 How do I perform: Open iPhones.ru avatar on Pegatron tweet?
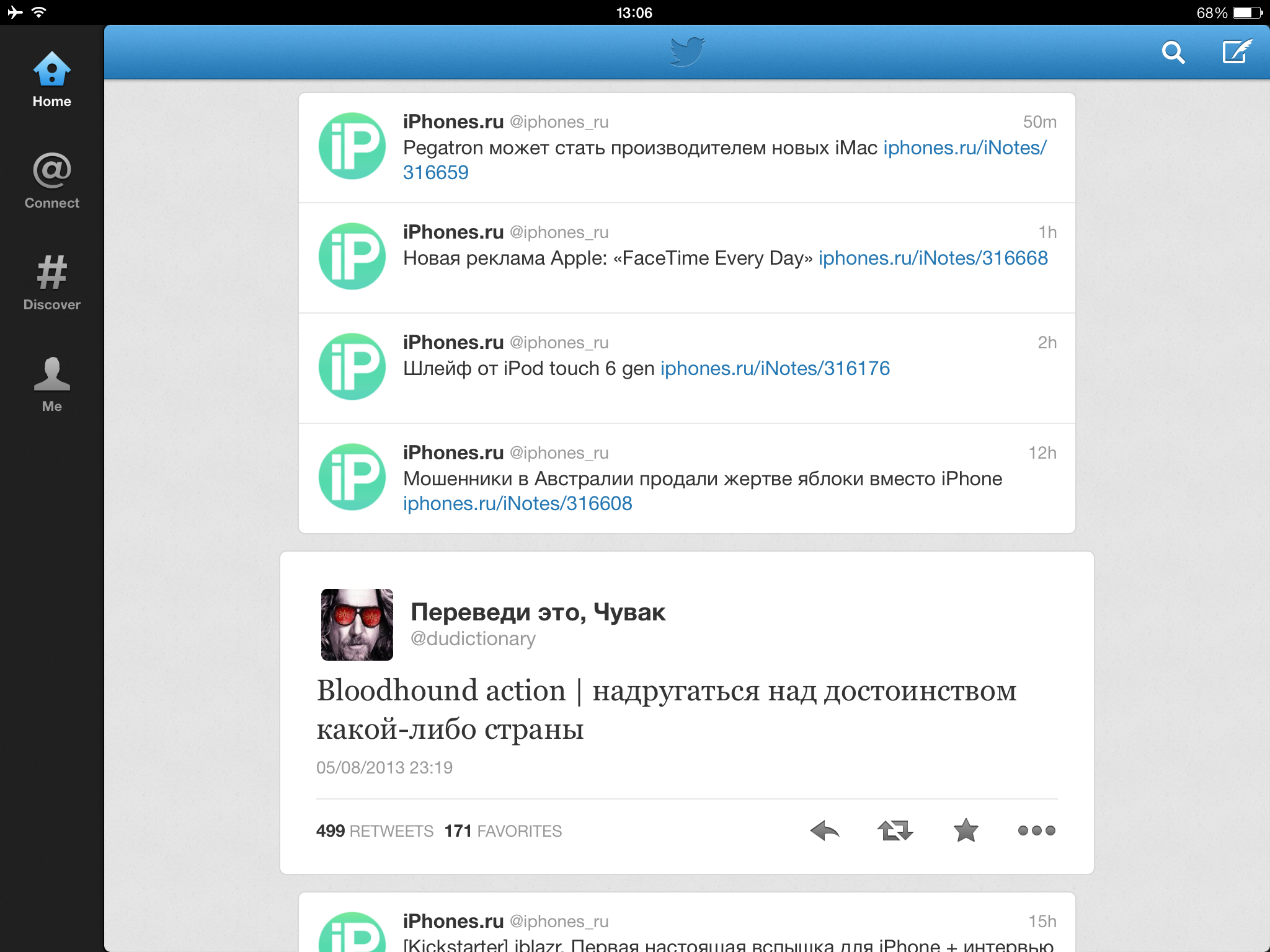pos(352,146)
